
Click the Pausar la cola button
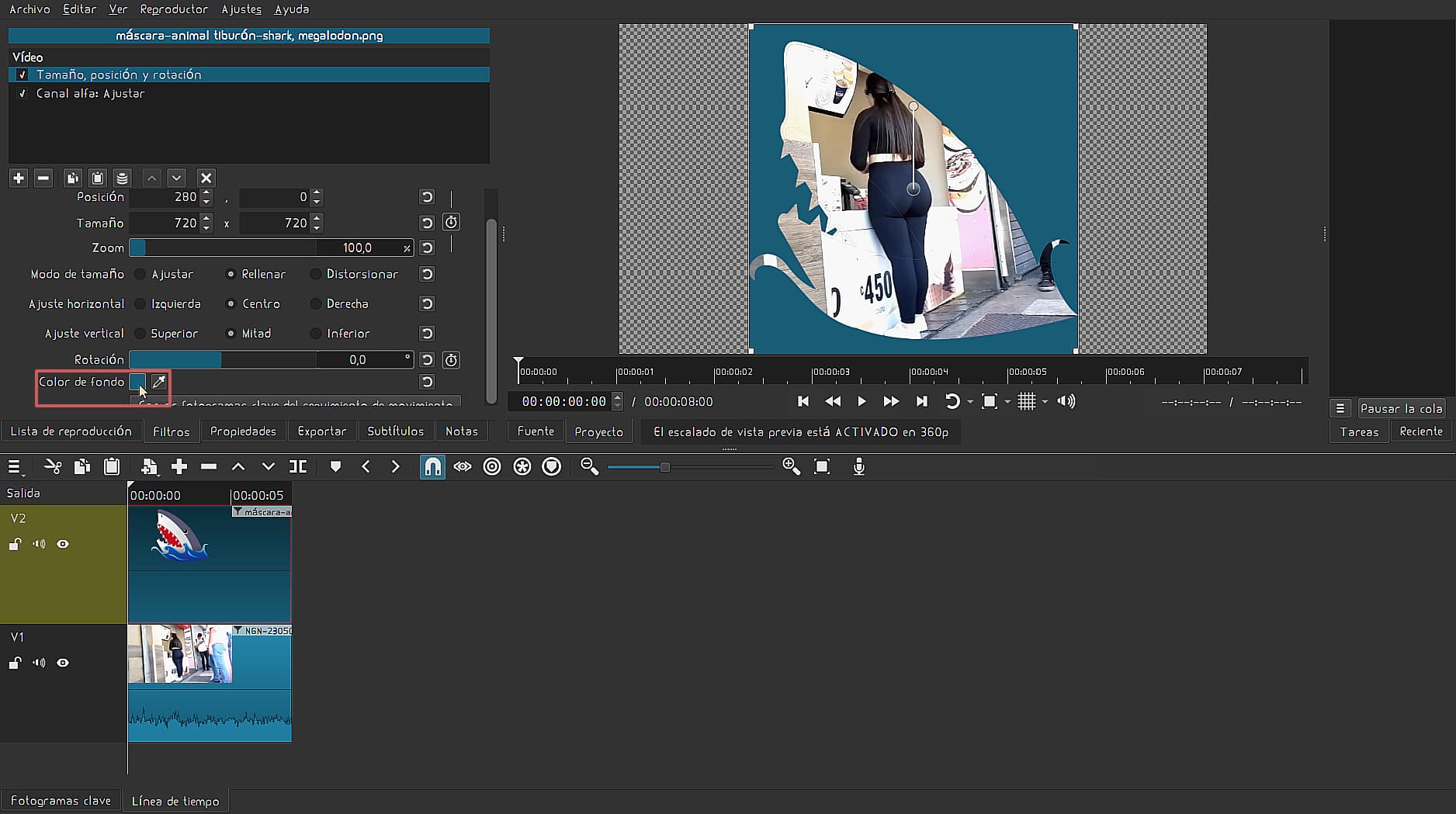click(x=1401, y=408)
